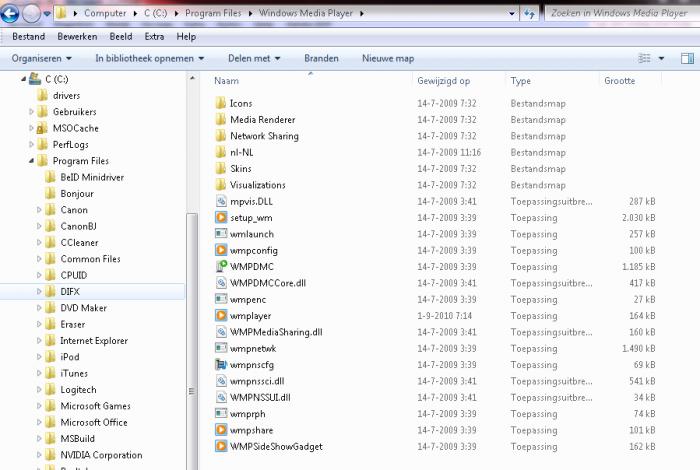Screen dimensions: 700x470
Task: Click the refresh button beside address bar
Action: tap(529, 14)
